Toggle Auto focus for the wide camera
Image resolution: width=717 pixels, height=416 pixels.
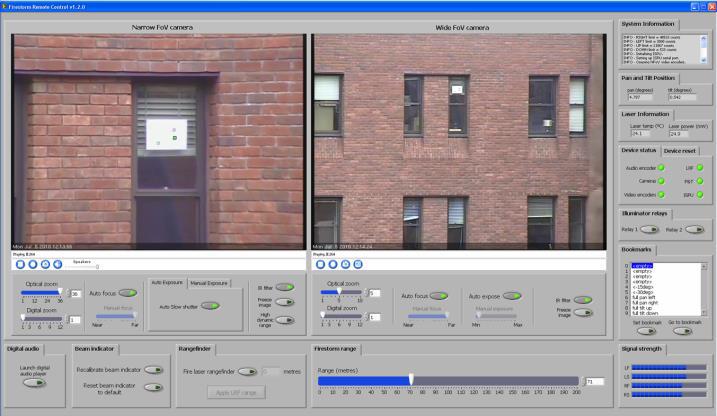[439, 296]
